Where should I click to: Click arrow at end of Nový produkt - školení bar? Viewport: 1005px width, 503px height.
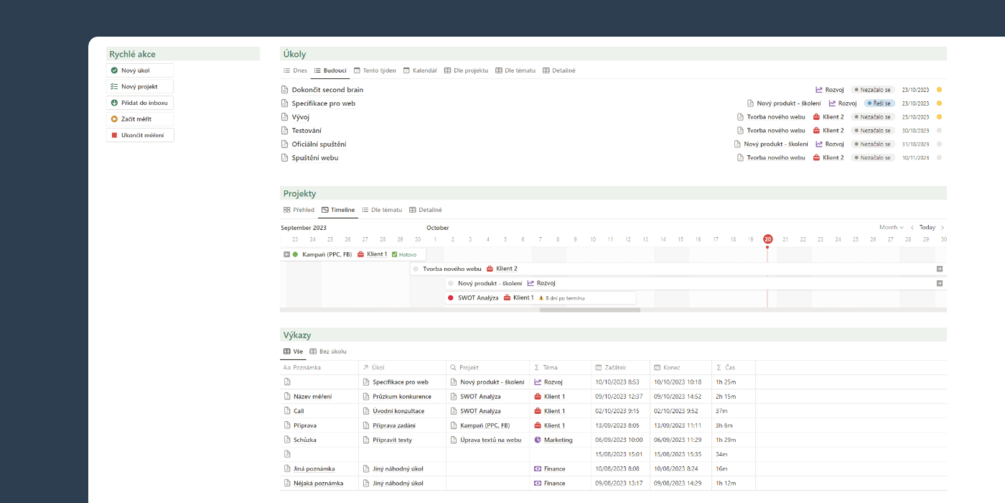tap(940, 283)
